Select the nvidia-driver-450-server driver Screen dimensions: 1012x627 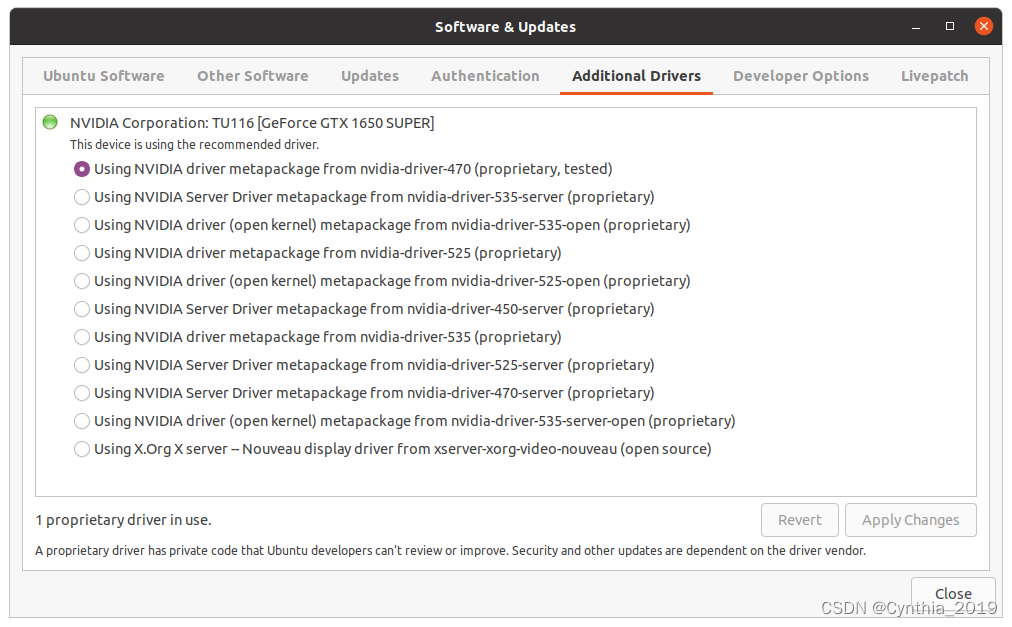pos(81,309)
